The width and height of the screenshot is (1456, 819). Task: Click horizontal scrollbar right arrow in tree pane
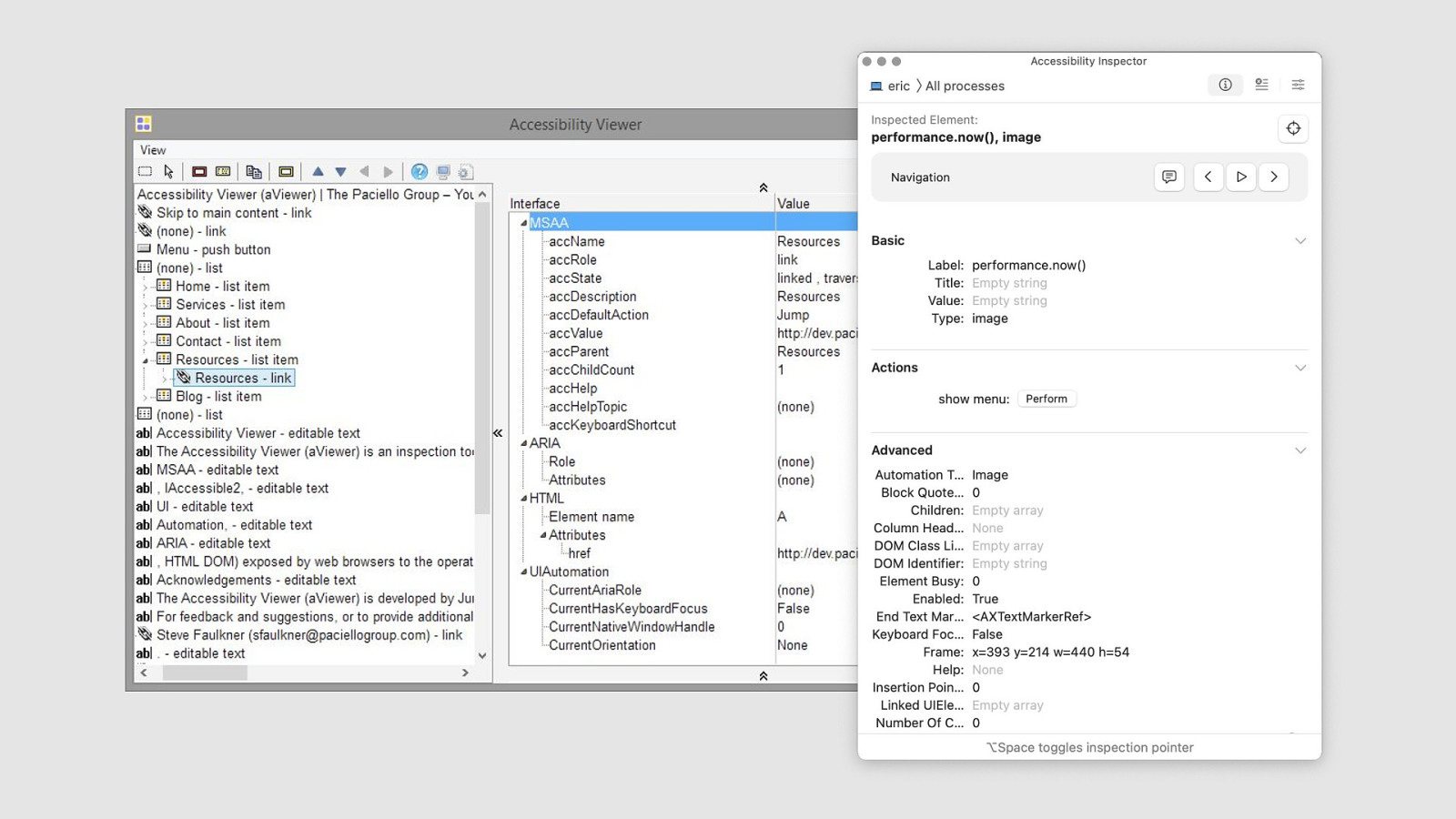click(x=465, y=672)
